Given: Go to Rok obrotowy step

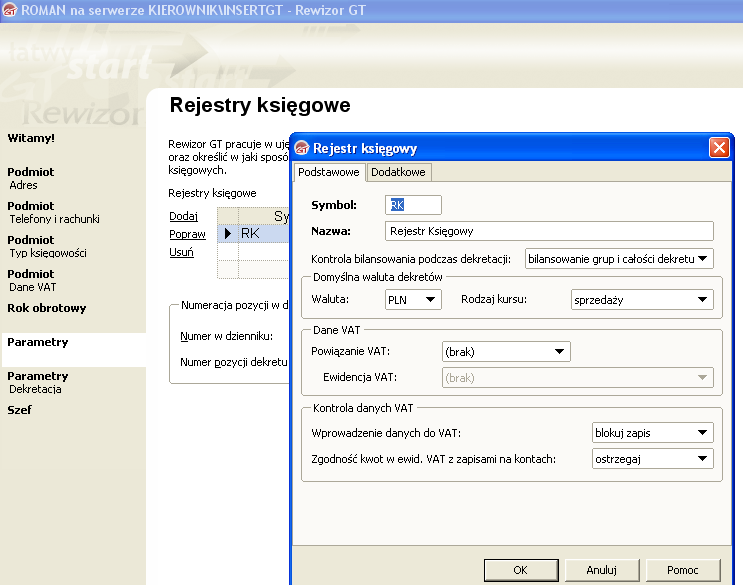Looking at the screenshot, I should click(x=46, y=308).
